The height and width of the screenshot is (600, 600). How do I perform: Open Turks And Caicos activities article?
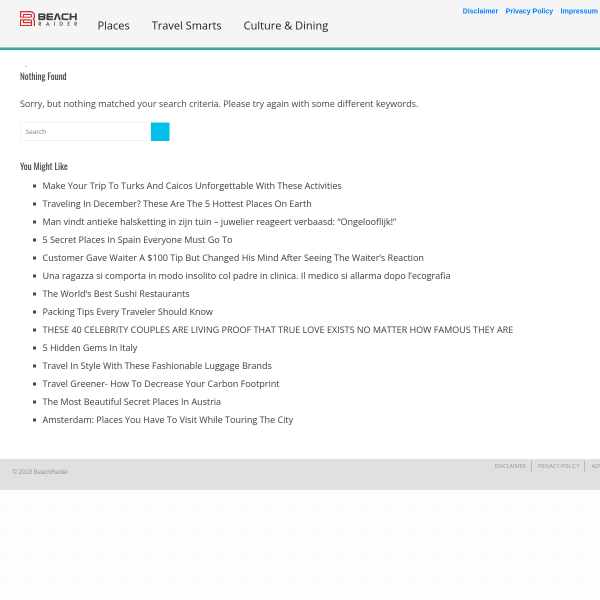(191, 186)
